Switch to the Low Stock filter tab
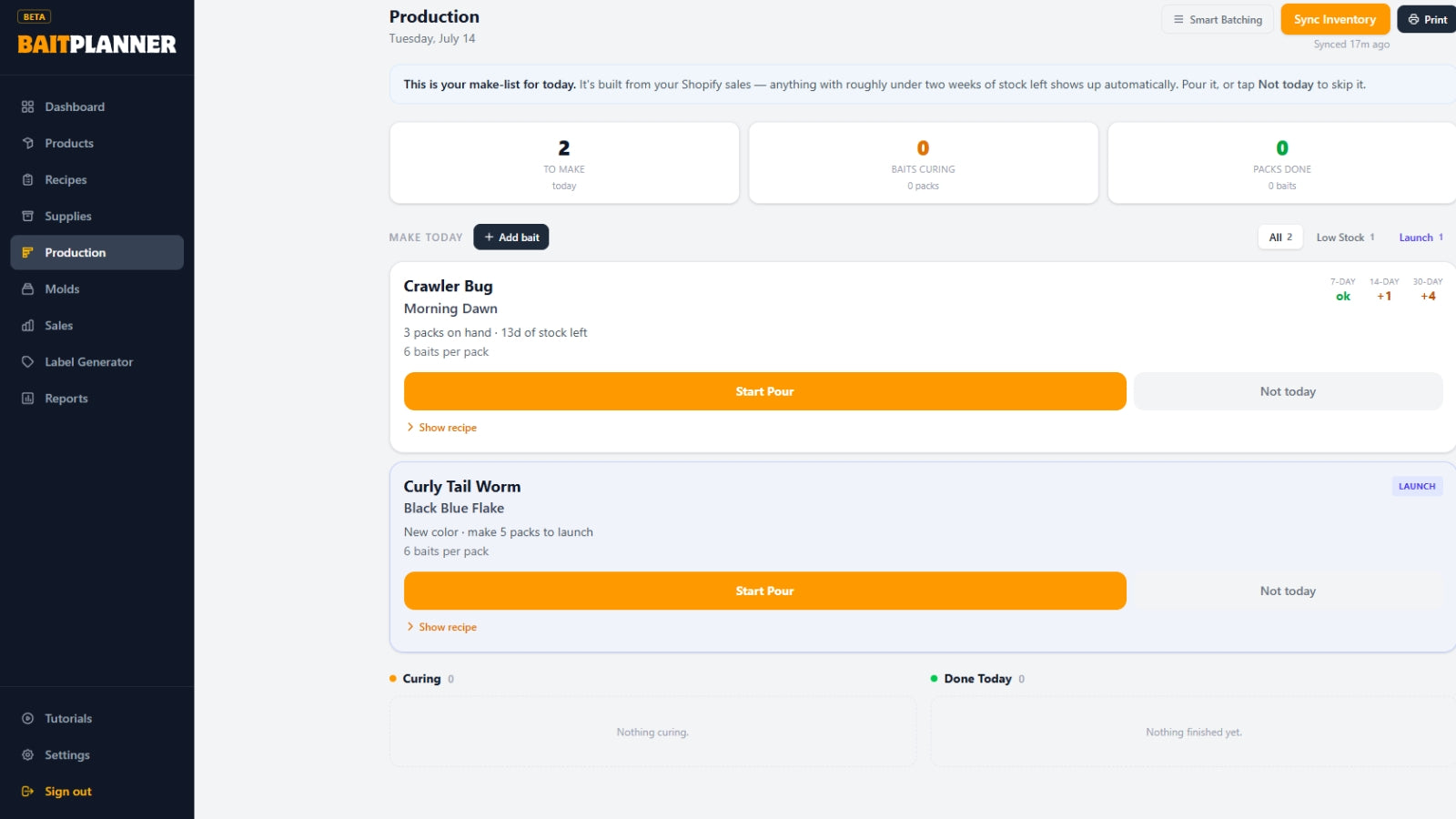The height and width of the screenshot is (819, 1456). coord(1345,238)
